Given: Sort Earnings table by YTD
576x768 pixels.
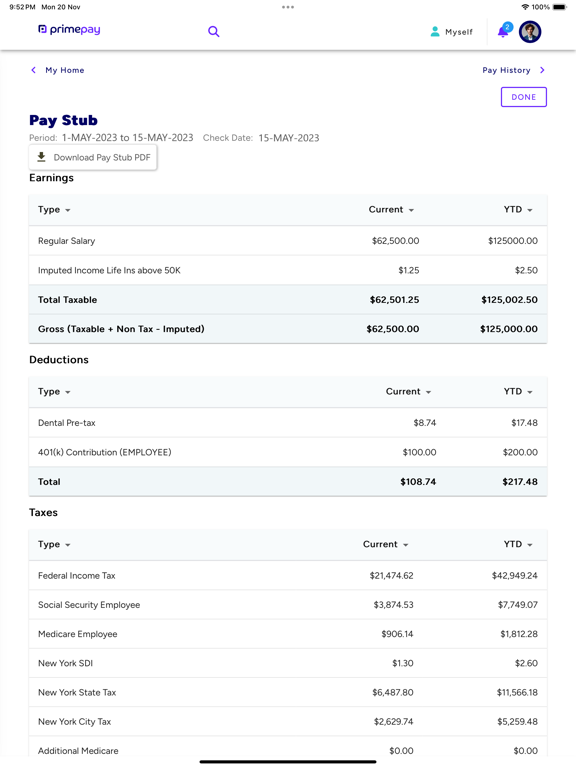Looking at the screenshot, I should pyautogui.click(x=518, y=210).
